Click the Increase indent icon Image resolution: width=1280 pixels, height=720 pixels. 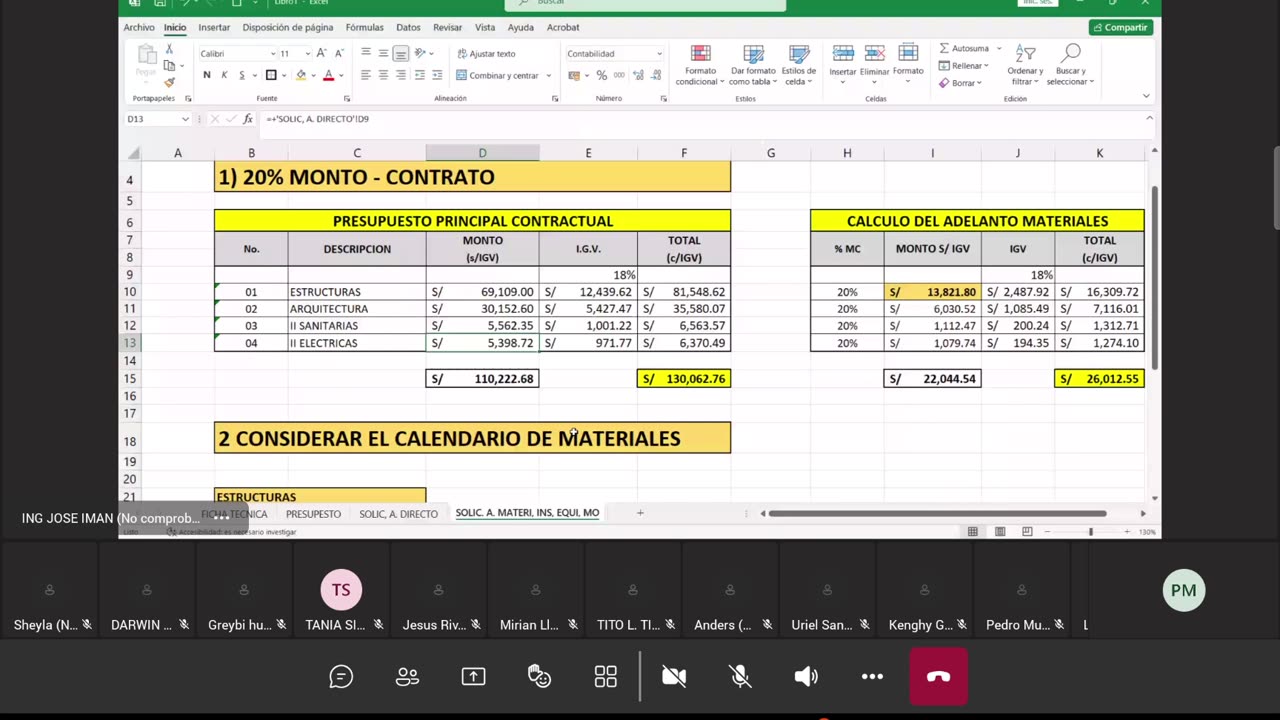(x=438, y=75)
